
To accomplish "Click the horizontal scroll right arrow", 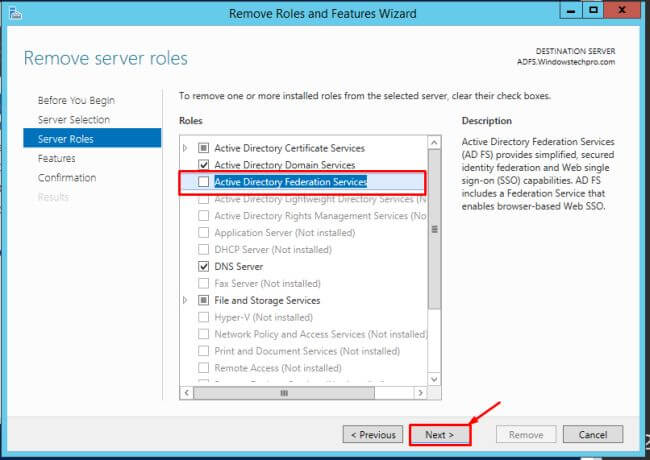I will pyautogui.click(x=420, y=392).
